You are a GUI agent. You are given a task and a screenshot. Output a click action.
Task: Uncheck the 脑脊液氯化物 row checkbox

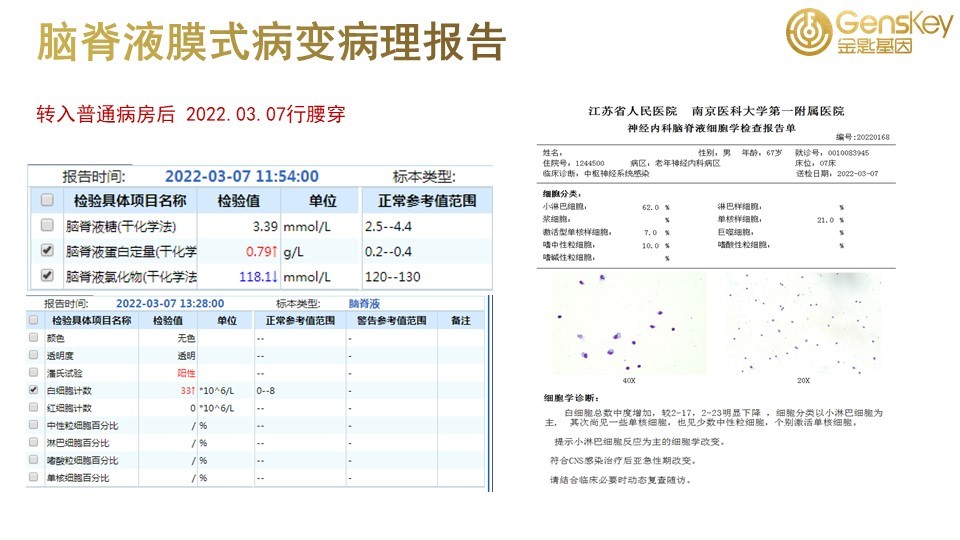[47, 276]
